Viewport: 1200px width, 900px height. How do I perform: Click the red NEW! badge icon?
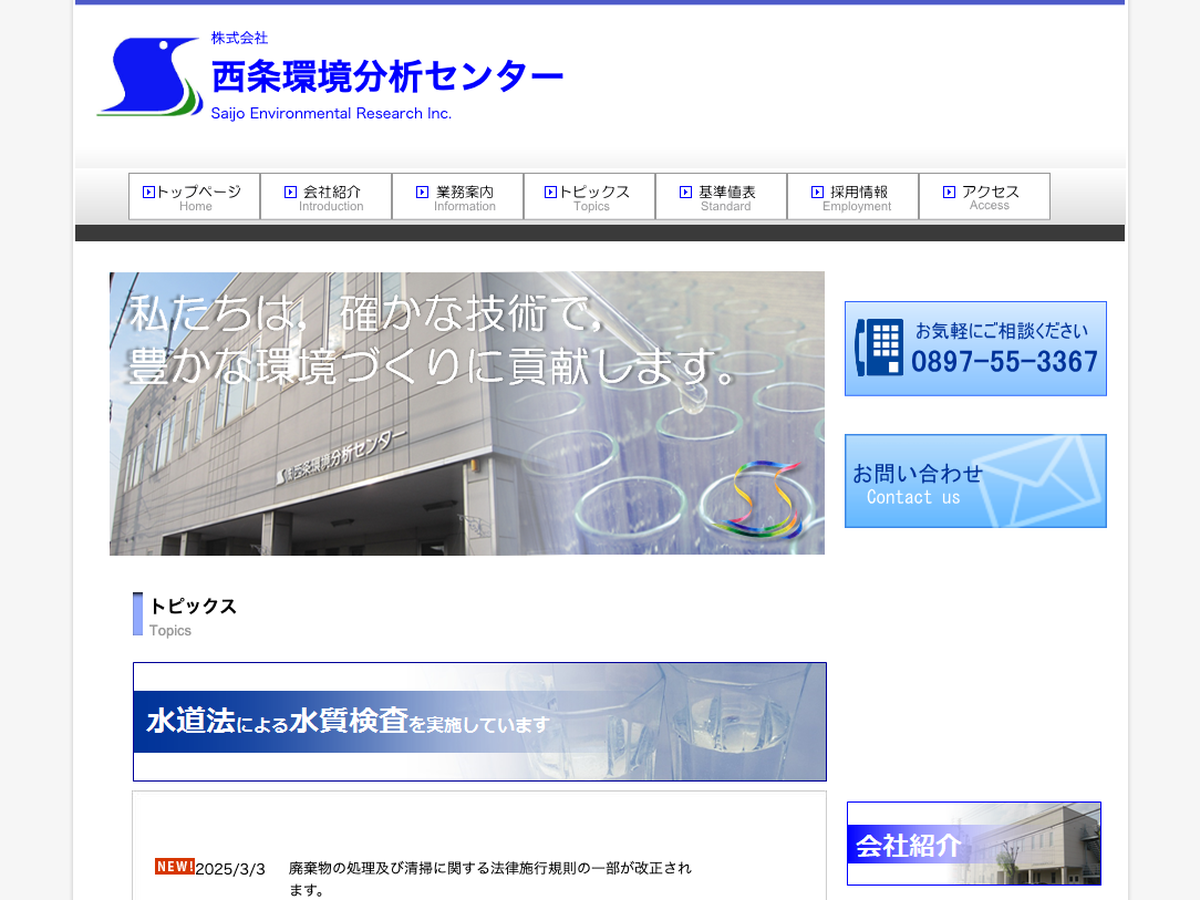tap(174, 867)
